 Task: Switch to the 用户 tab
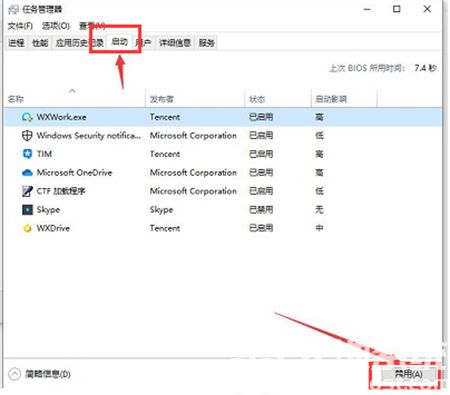(x=144, y=43)
